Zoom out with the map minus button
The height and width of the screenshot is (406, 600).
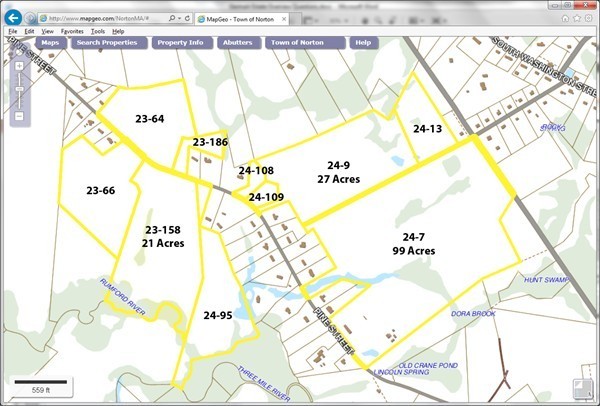[19, 116]
